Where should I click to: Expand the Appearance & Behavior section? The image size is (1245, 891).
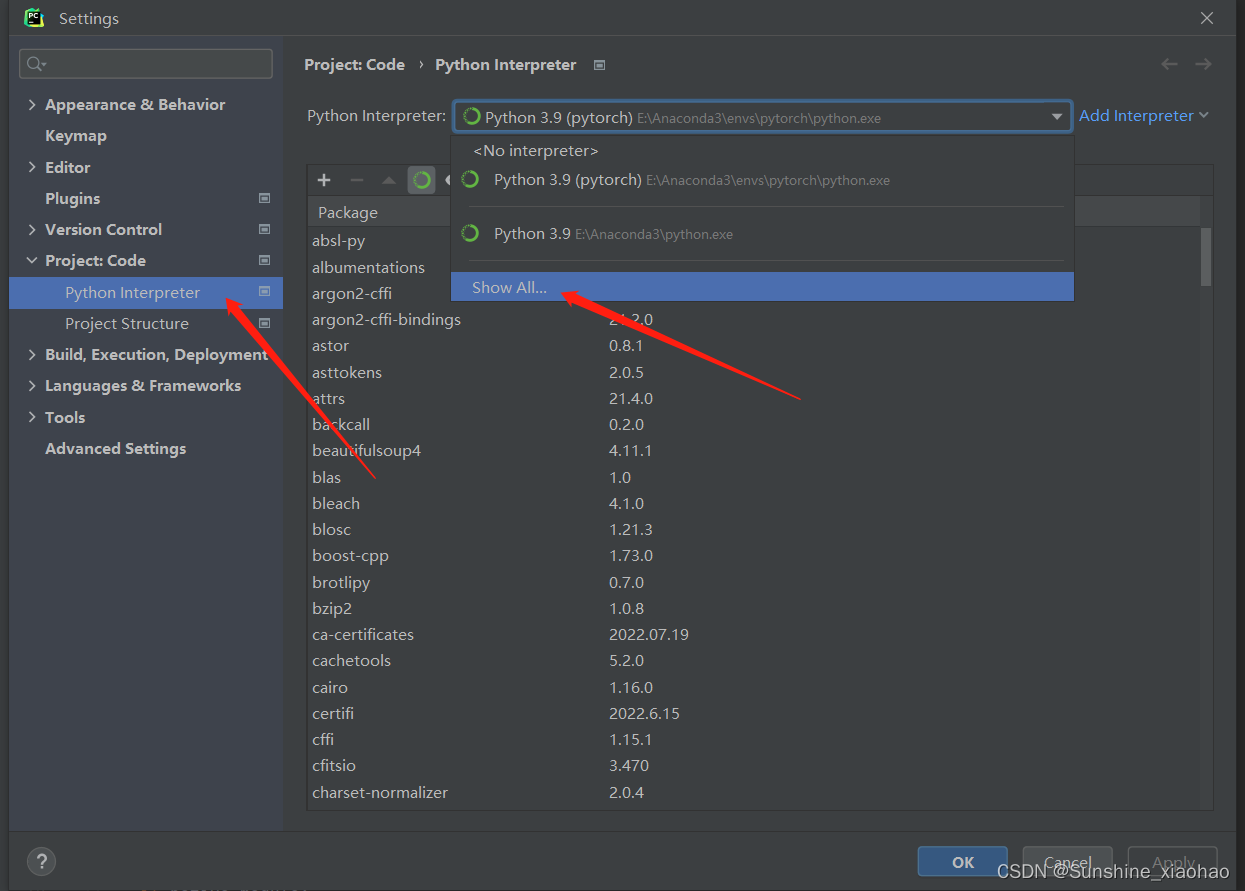30,104
